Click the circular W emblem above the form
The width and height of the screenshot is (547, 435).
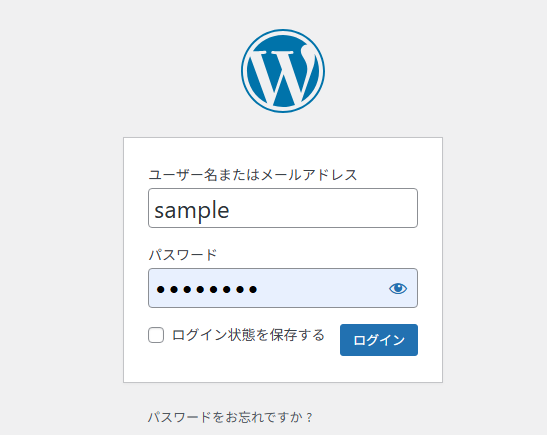(x=283, y=71)
